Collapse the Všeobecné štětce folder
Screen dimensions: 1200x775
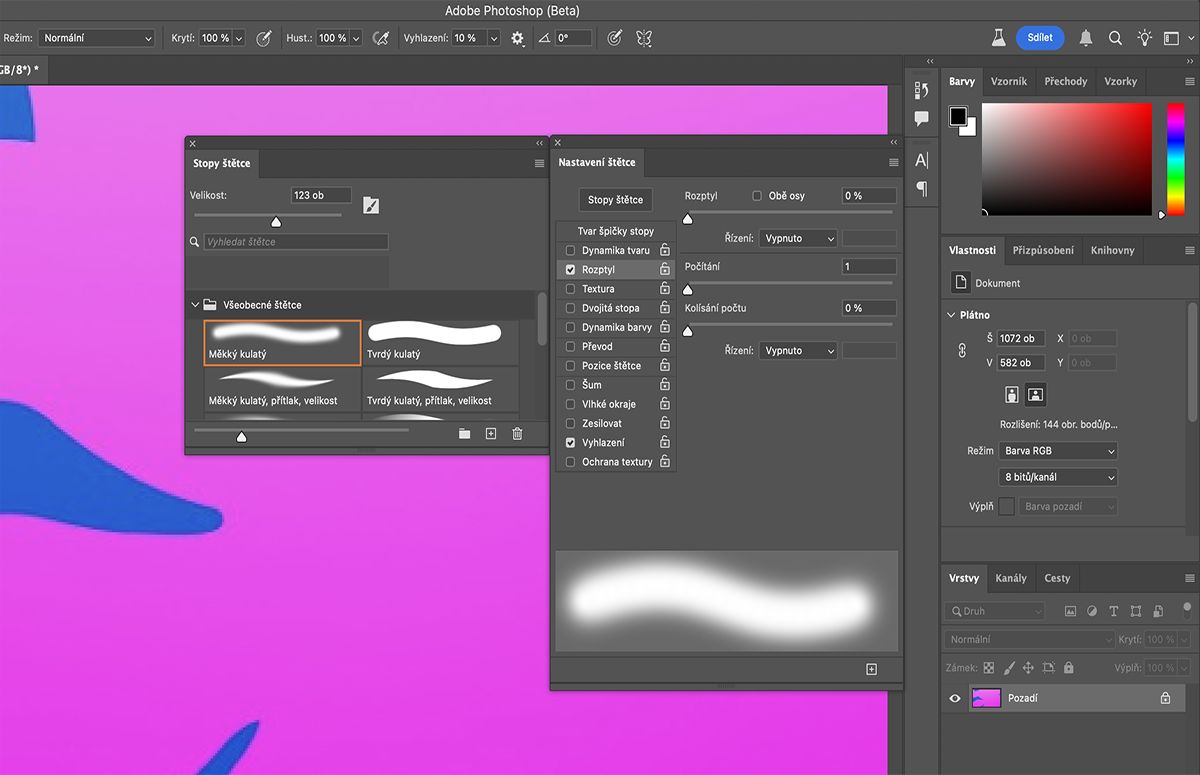[x=195, y=305]
